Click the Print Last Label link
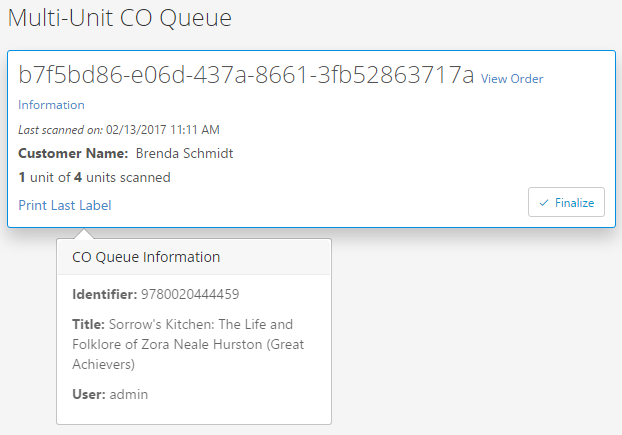 pos(65,205)
